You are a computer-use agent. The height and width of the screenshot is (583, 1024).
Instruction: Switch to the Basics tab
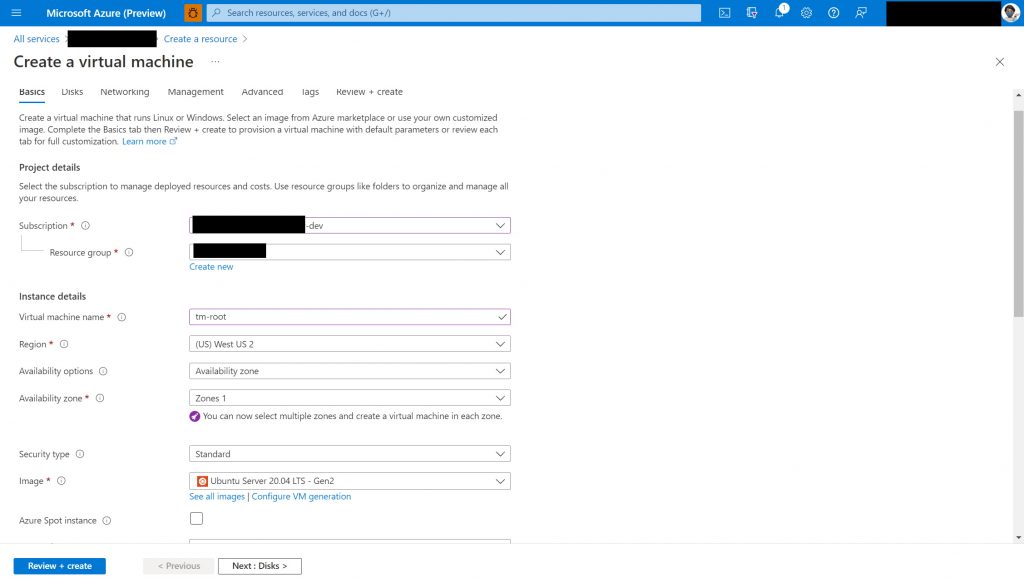32,92
